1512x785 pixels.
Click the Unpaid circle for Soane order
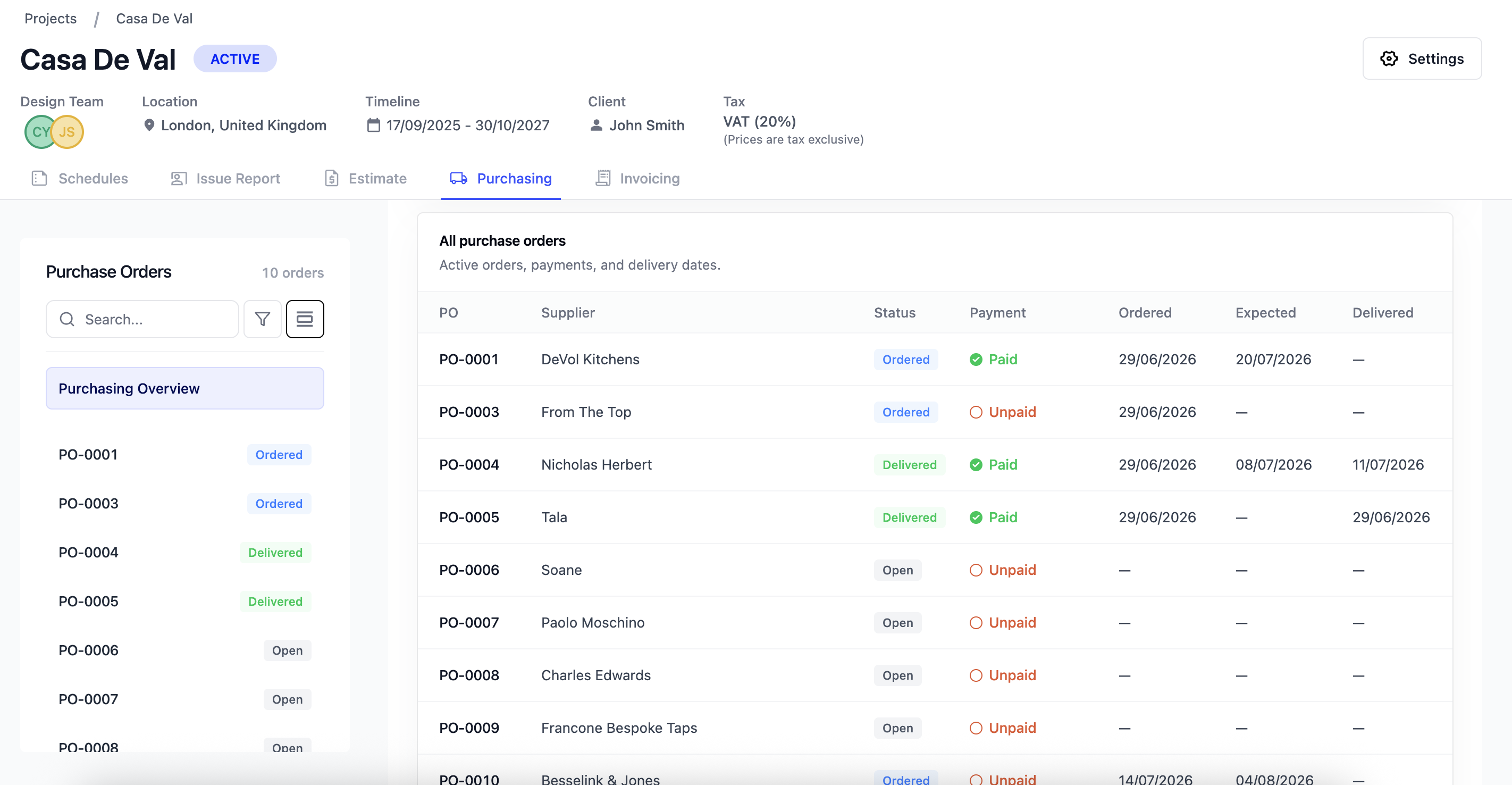(x=976, y=570)
